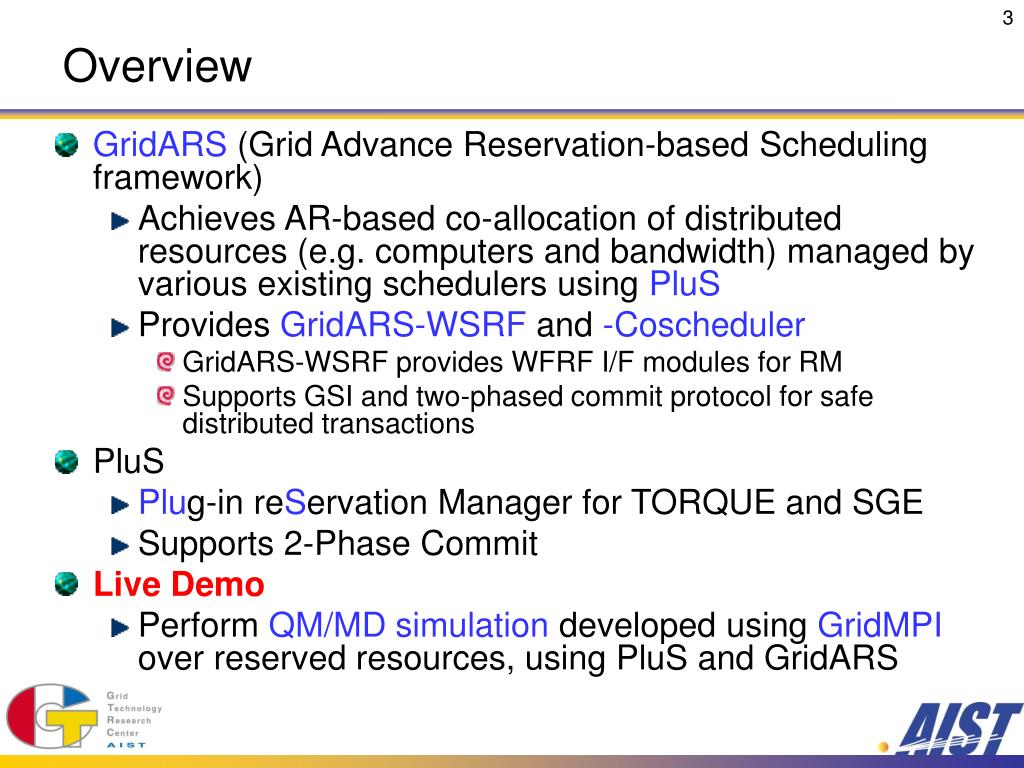Click the red swirl bullet before Supports GSI

coord(166,396)
